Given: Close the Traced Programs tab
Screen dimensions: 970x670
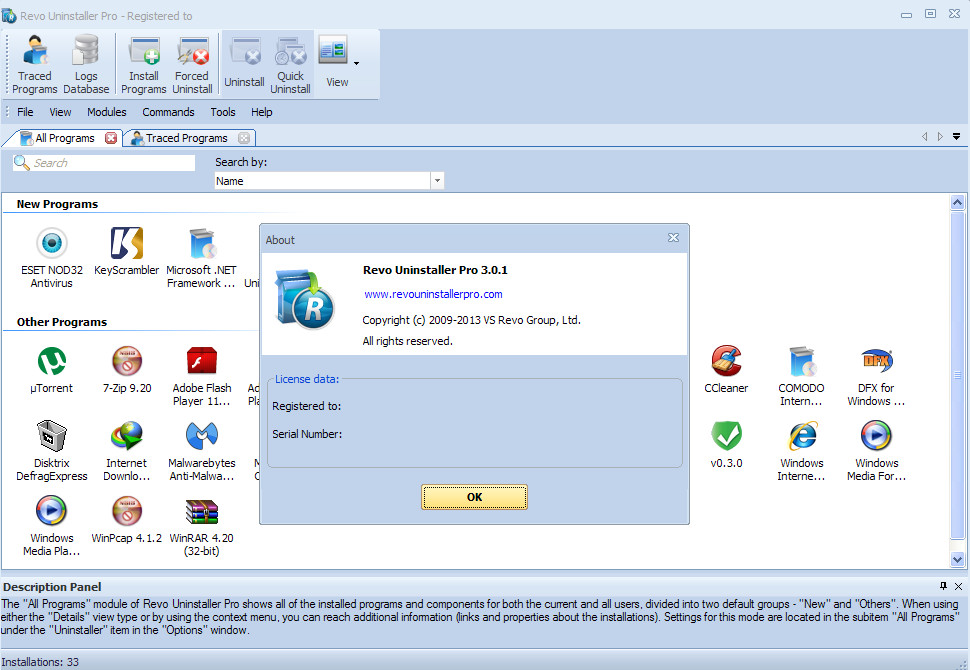Looking at the screenshot, I should [244, 138].
